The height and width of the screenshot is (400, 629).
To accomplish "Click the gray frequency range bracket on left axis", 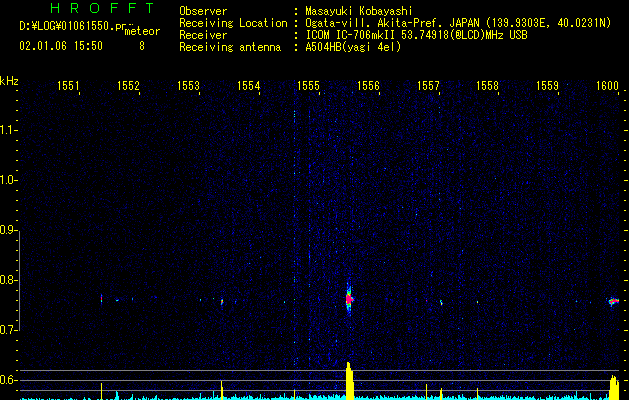I will point(20,280).
